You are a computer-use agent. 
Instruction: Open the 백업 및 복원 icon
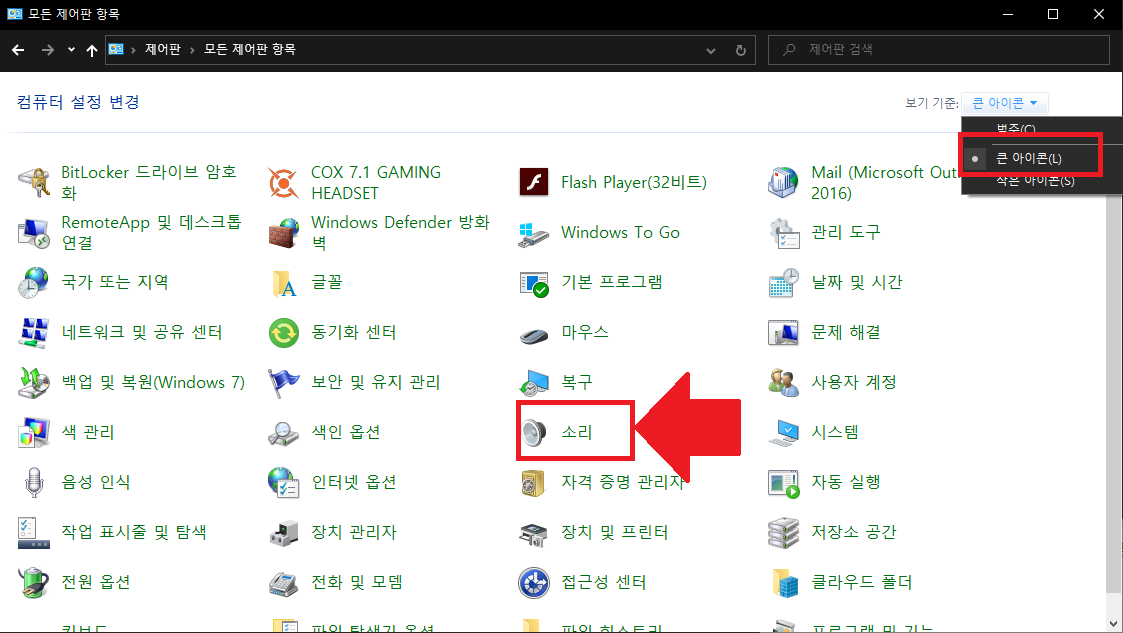[x=34, y=382]
